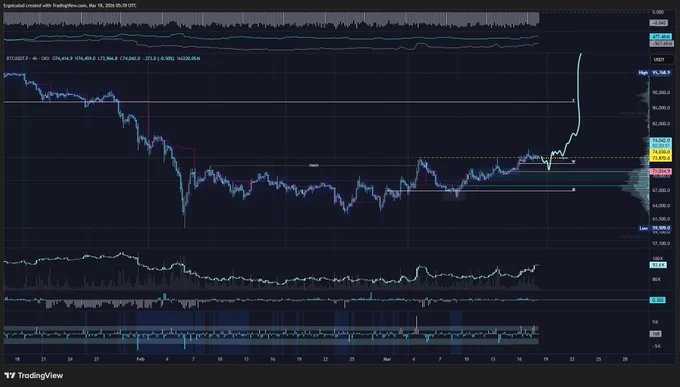
Task: Click the Feb label on time axis
Action: click(140, 359)
